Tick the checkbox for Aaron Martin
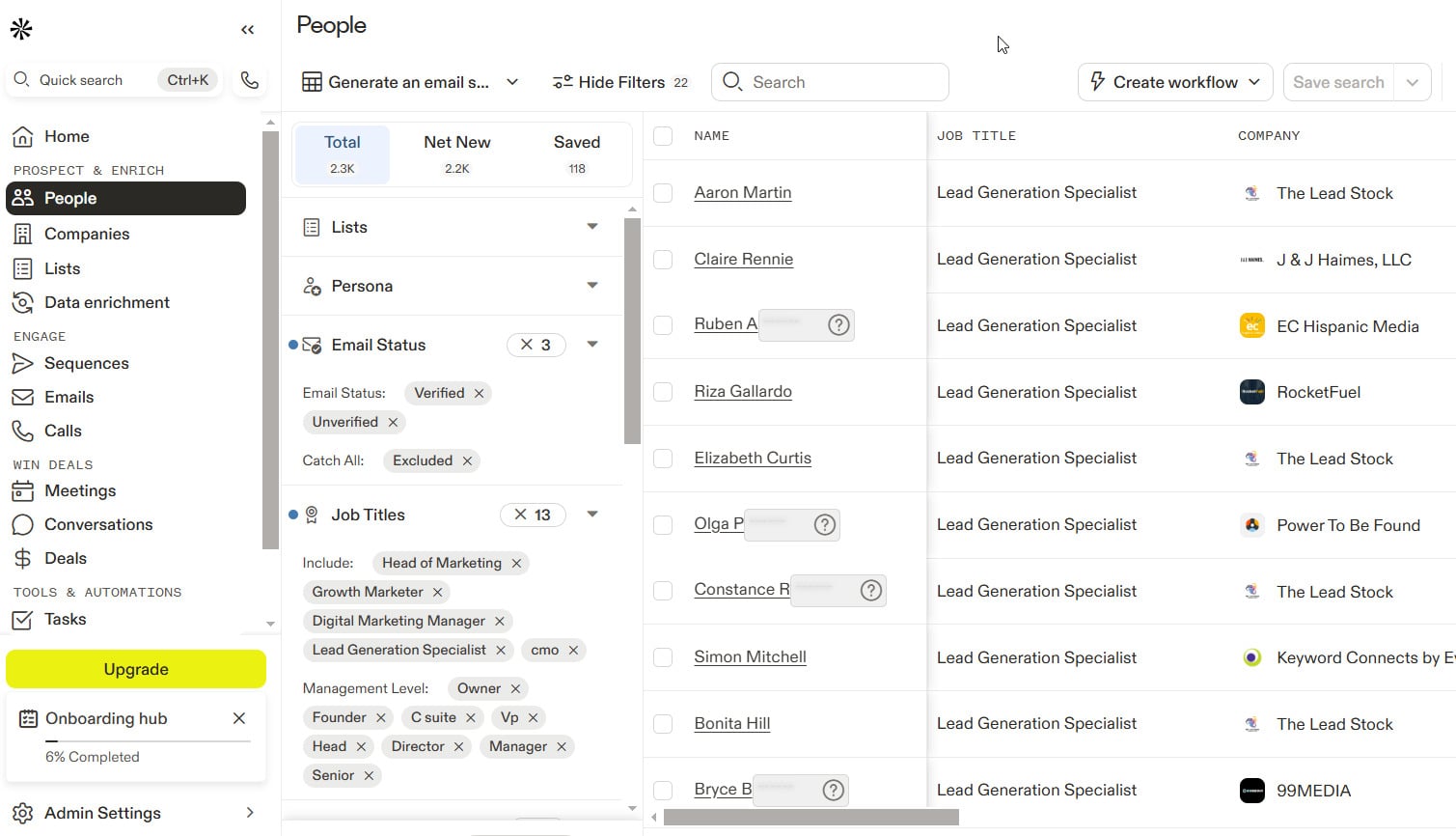This screenshot has width=1456, height=836. [663, 193]
